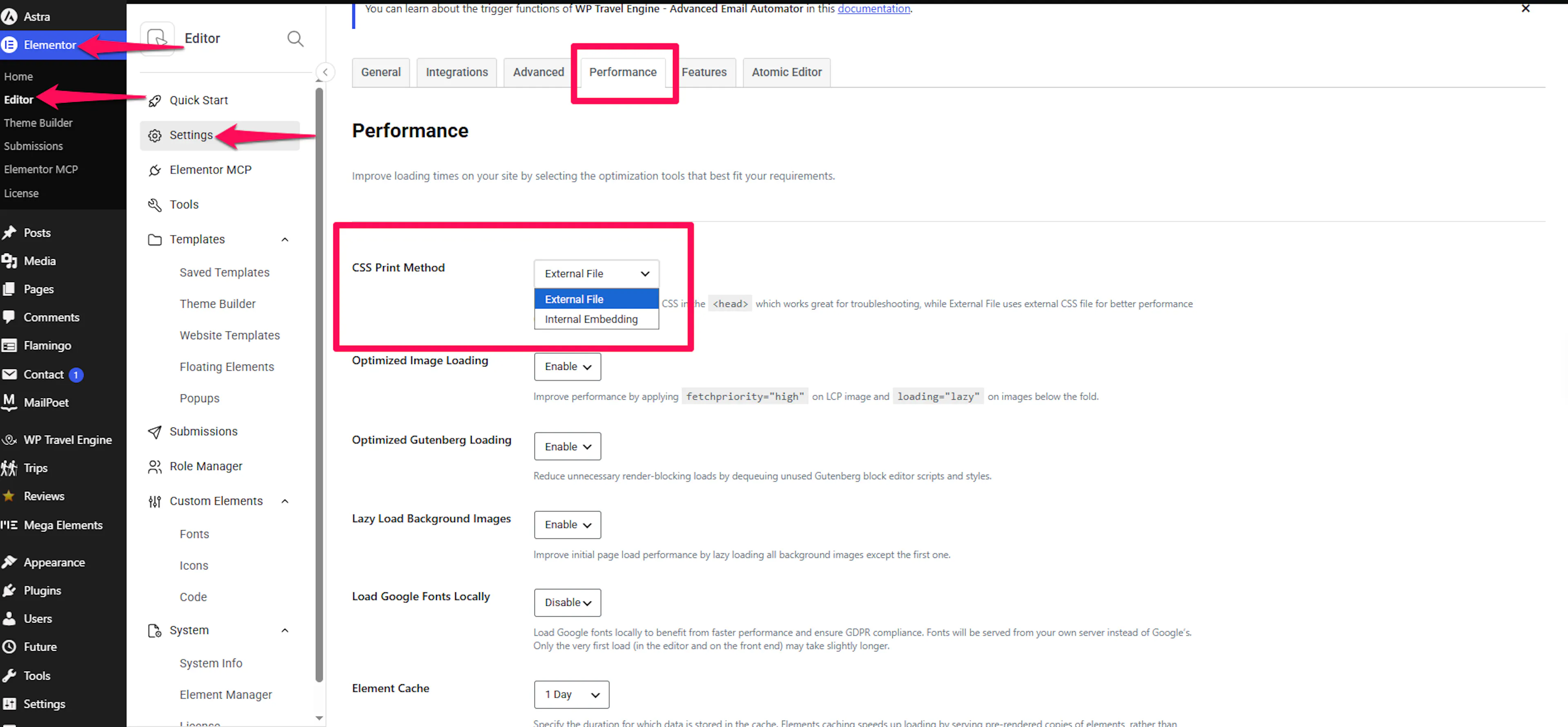The height and width of the screenshot is (727, 1568).
Task: Click the Astra logo icon
Action: click(x=9, y=16)
